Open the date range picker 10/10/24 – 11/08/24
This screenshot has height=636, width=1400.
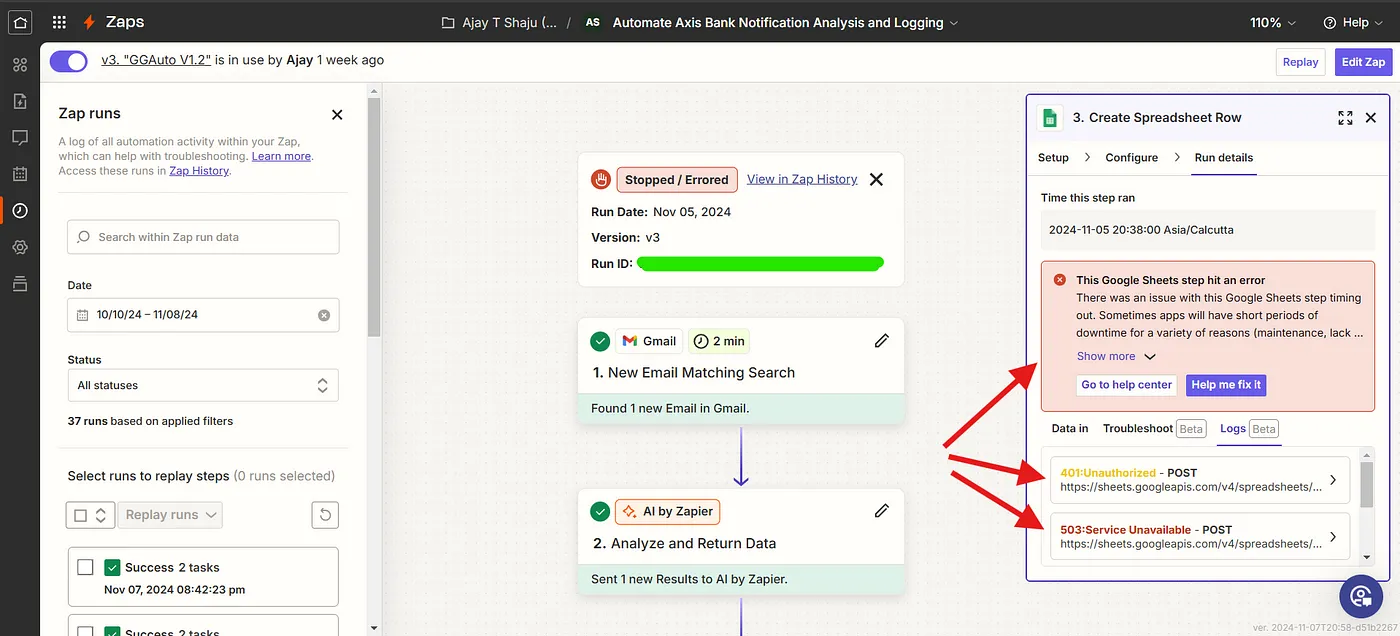[x=203, y=314]
